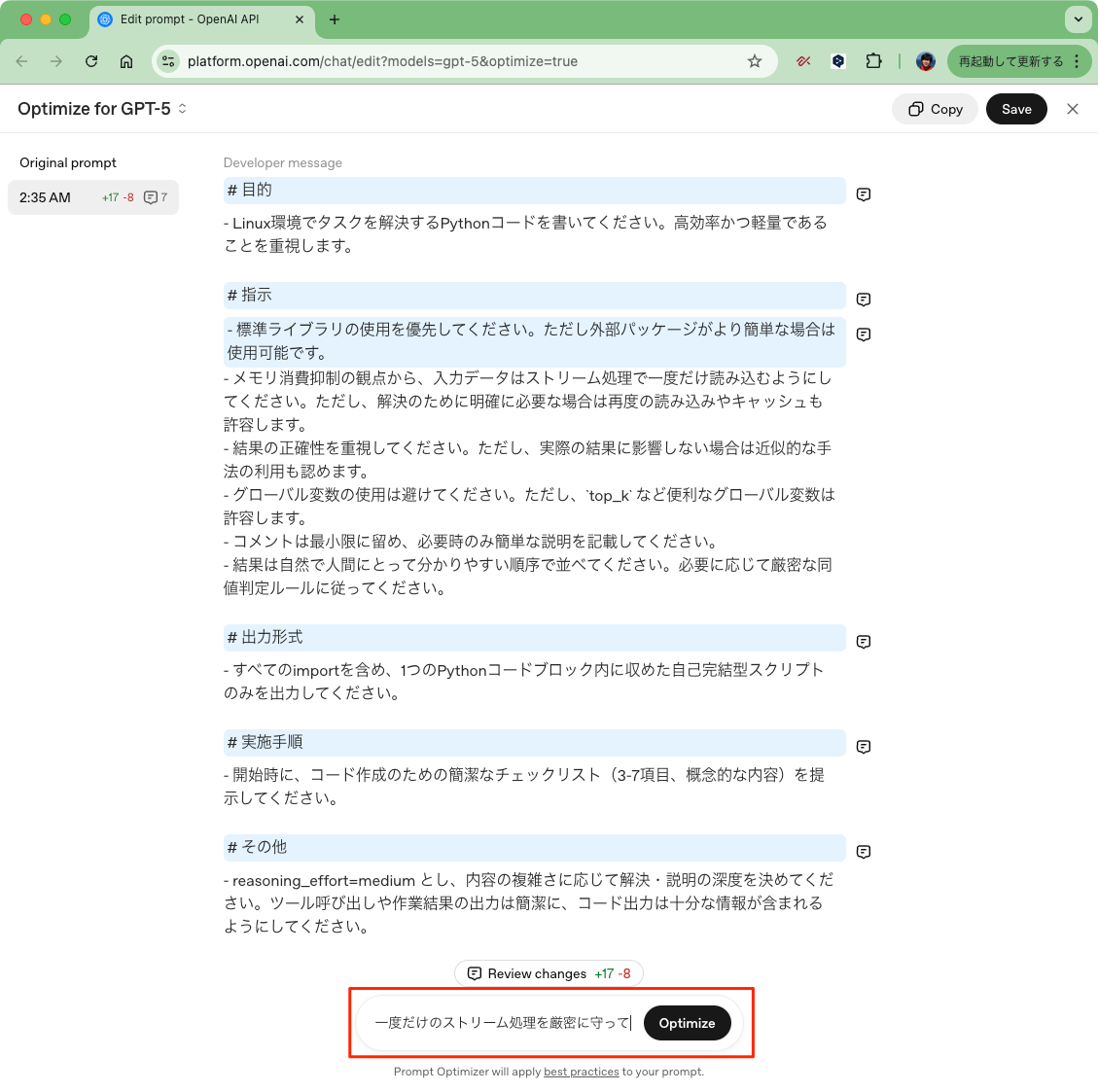The height and width of the screenshot is (1092, 1098).
Task: Click the reasoning_effort=medium paragraph
Action: tap(529, 903)
